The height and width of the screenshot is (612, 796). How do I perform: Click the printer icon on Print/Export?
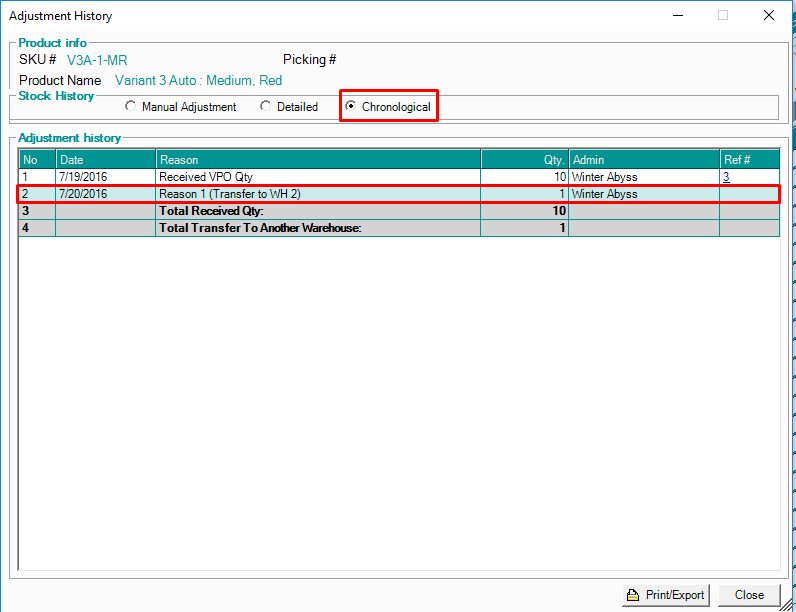[x=633, y=595]
